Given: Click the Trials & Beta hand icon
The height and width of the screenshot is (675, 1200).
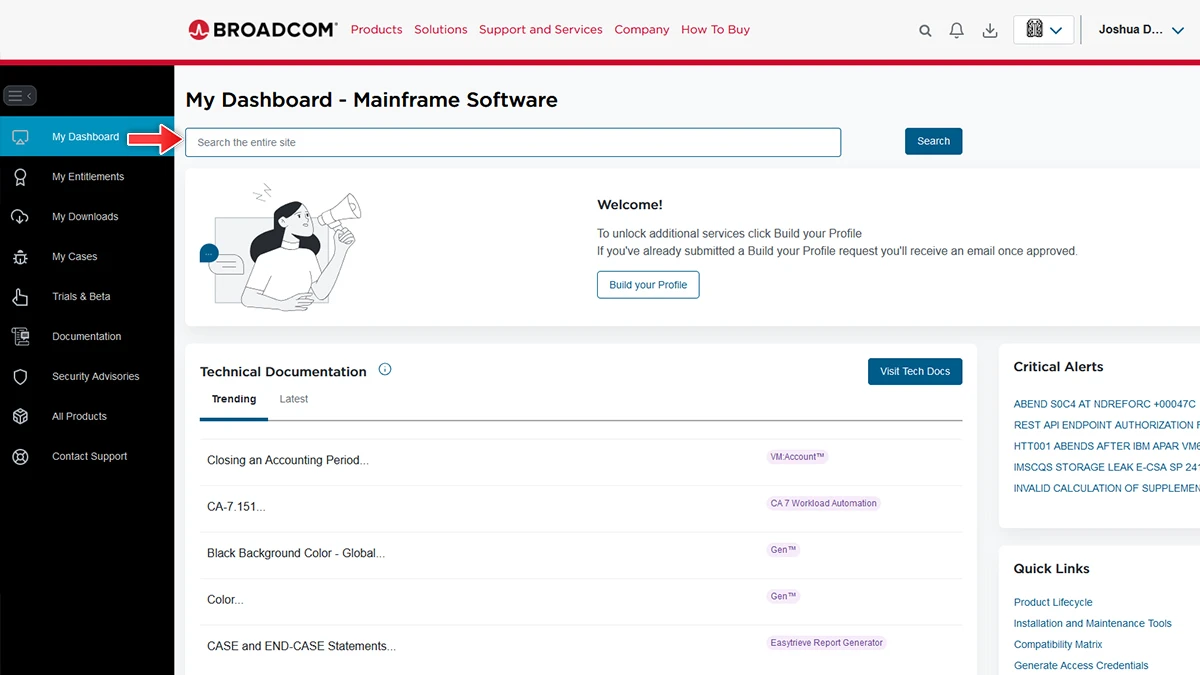Looking at the screenshot, I should click(x=20, y=297).
